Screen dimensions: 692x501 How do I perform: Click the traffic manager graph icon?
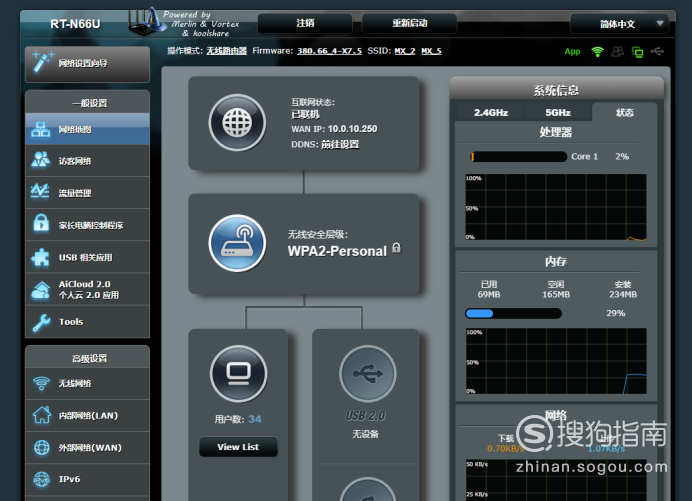(40, 191)
